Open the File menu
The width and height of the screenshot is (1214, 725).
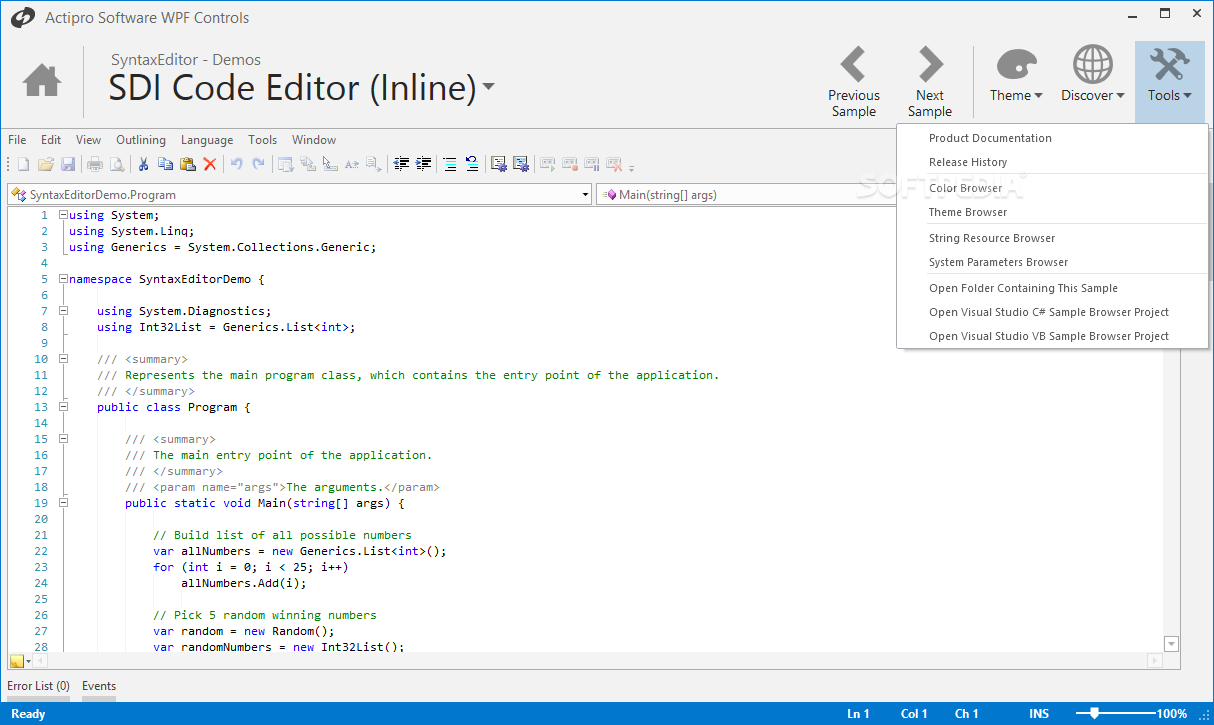click(17, 140)
